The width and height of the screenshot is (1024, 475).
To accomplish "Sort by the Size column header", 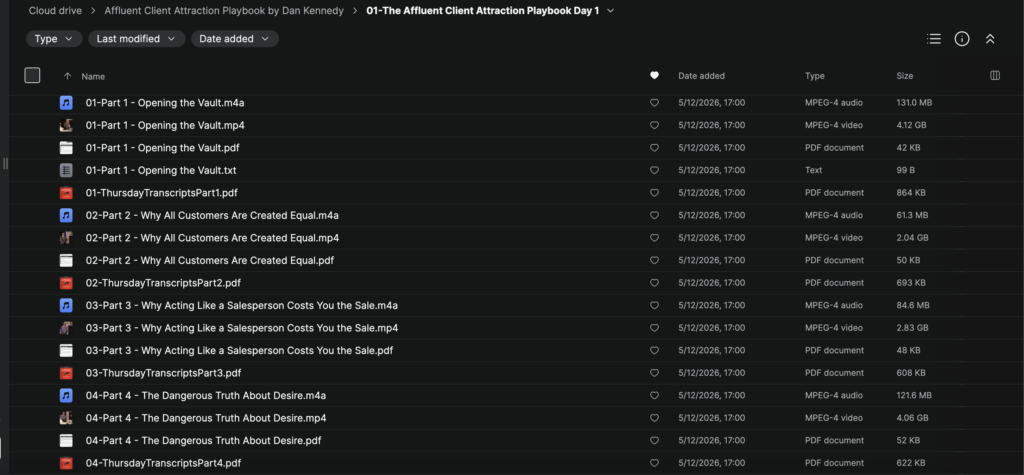I will pos(904,76).
